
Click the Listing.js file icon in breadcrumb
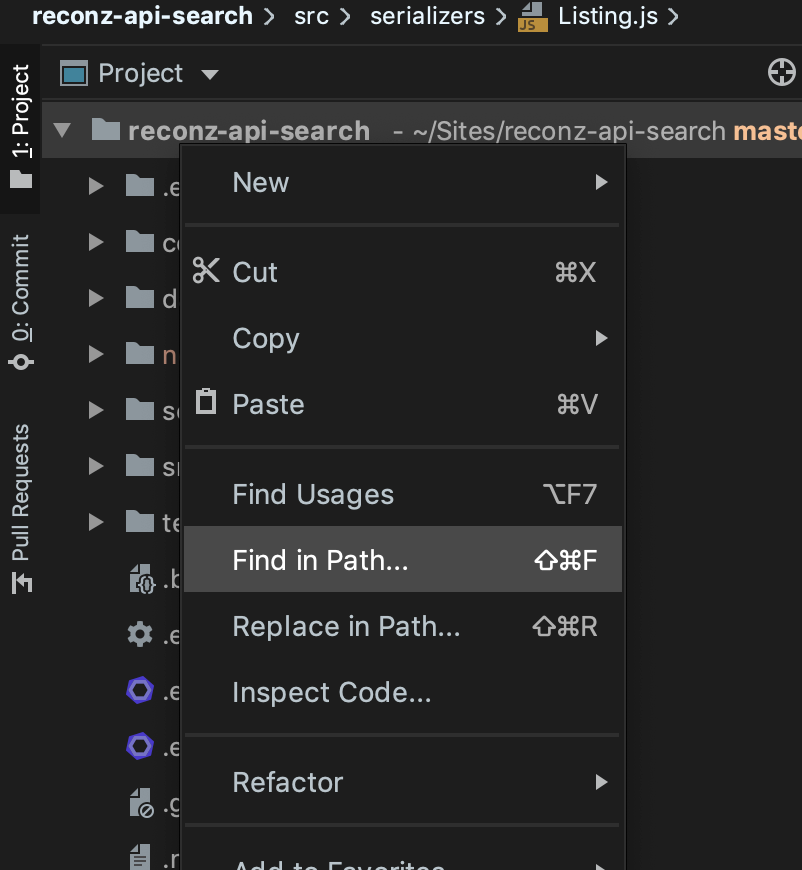point(532,17)
